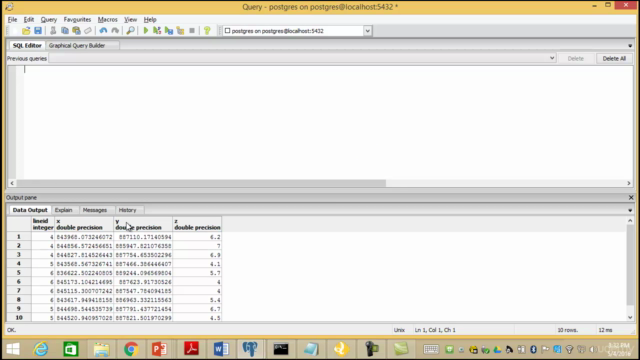The width and height of the screenshot is (640, 360).
Task: Clear edit window eraser icon
Action: pos(88,31)
